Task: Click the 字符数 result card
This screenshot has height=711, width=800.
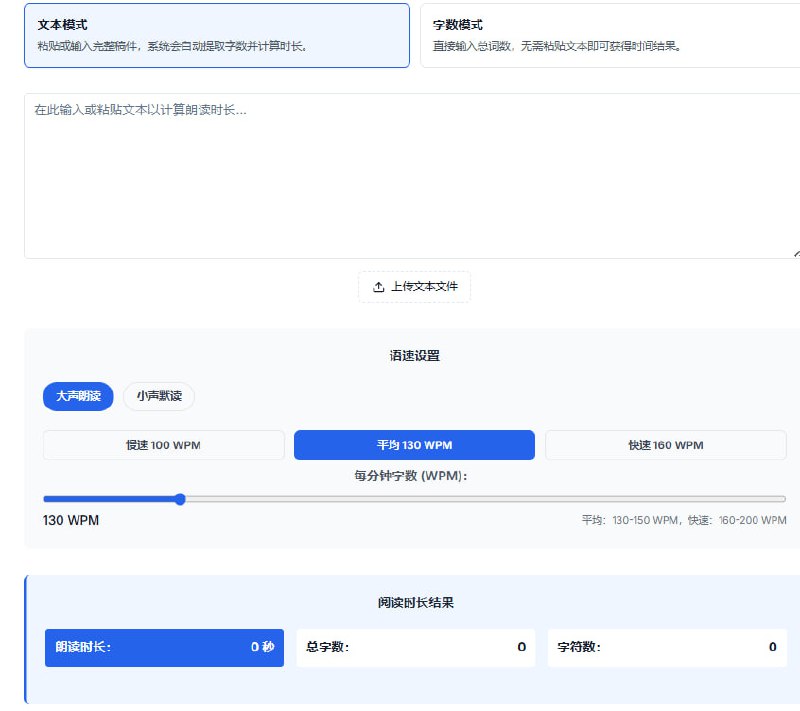Action: 664,647
